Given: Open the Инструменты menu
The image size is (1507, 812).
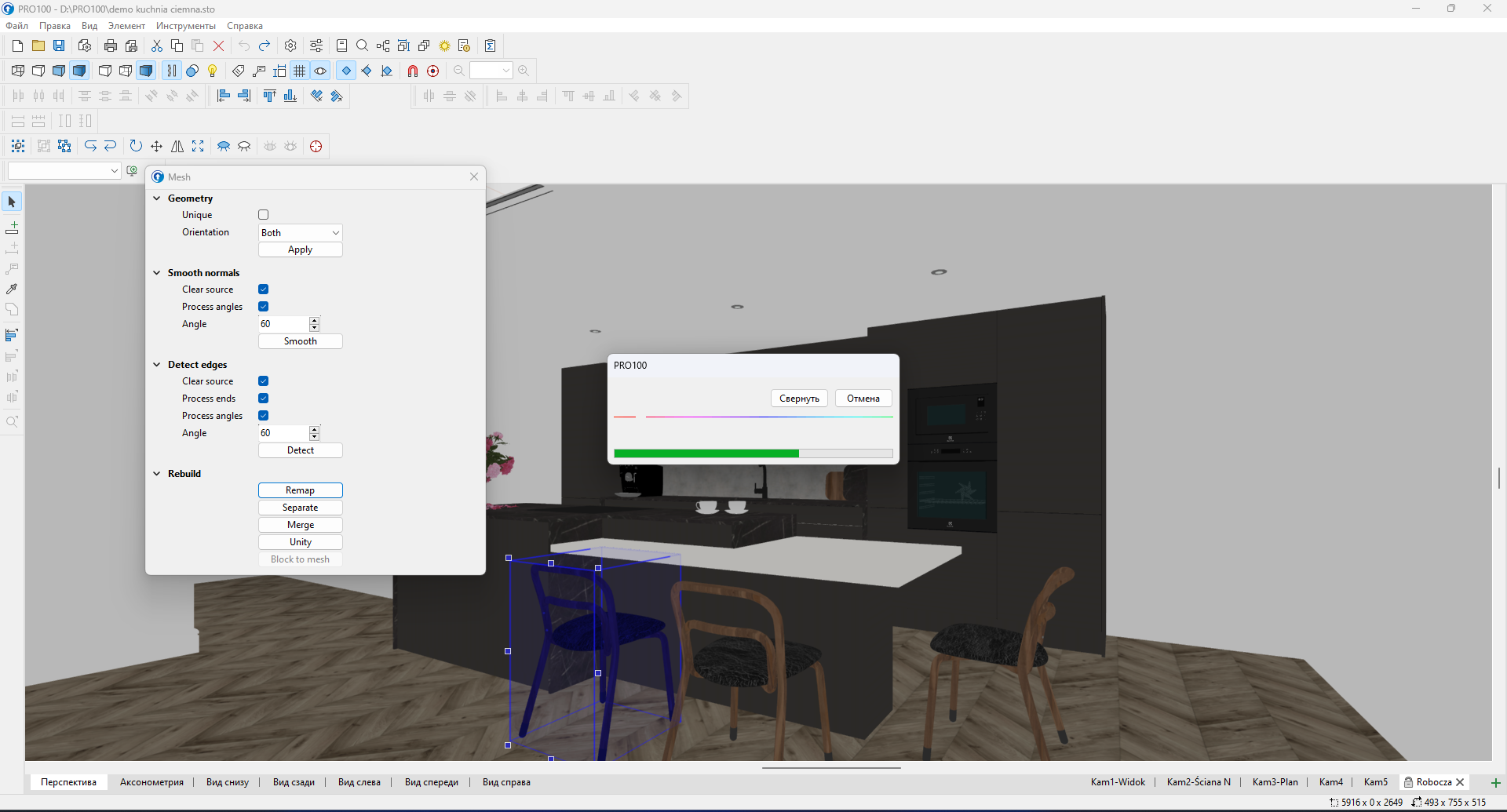Looking at the screenshot, I should click(x=185, y=26).
